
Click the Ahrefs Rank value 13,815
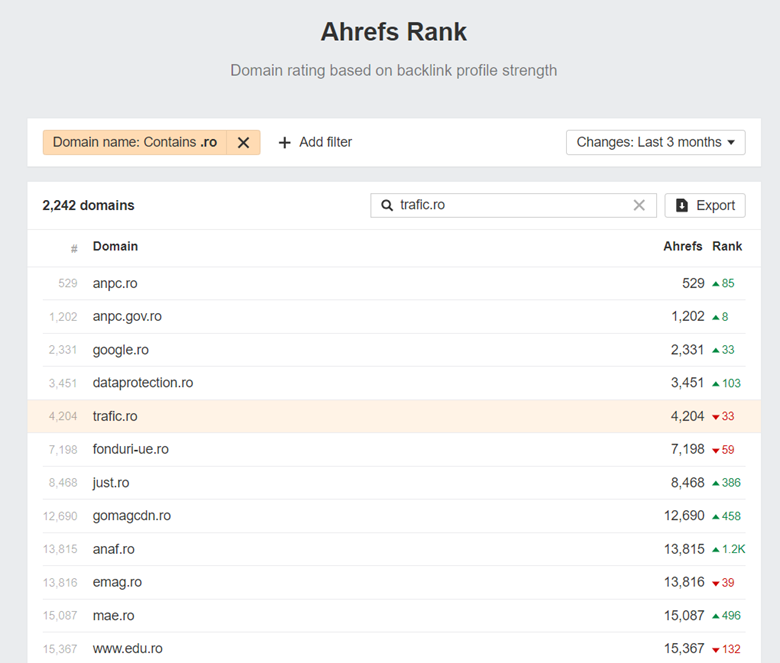click(684, 549)
